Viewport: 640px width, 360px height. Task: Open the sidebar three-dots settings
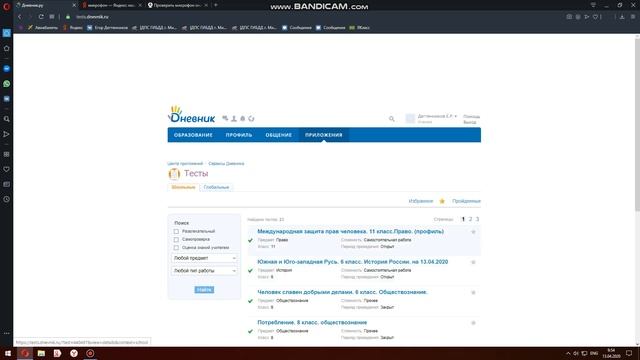7,333
